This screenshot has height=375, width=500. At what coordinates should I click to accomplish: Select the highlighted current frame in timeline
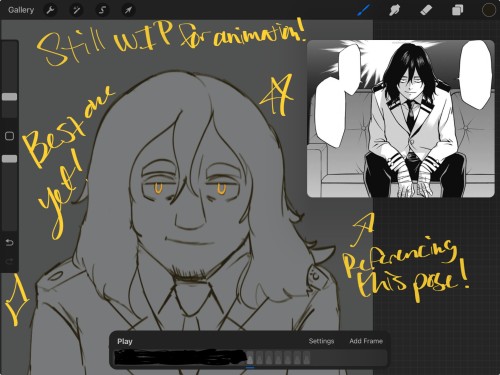tap(250, 358)
